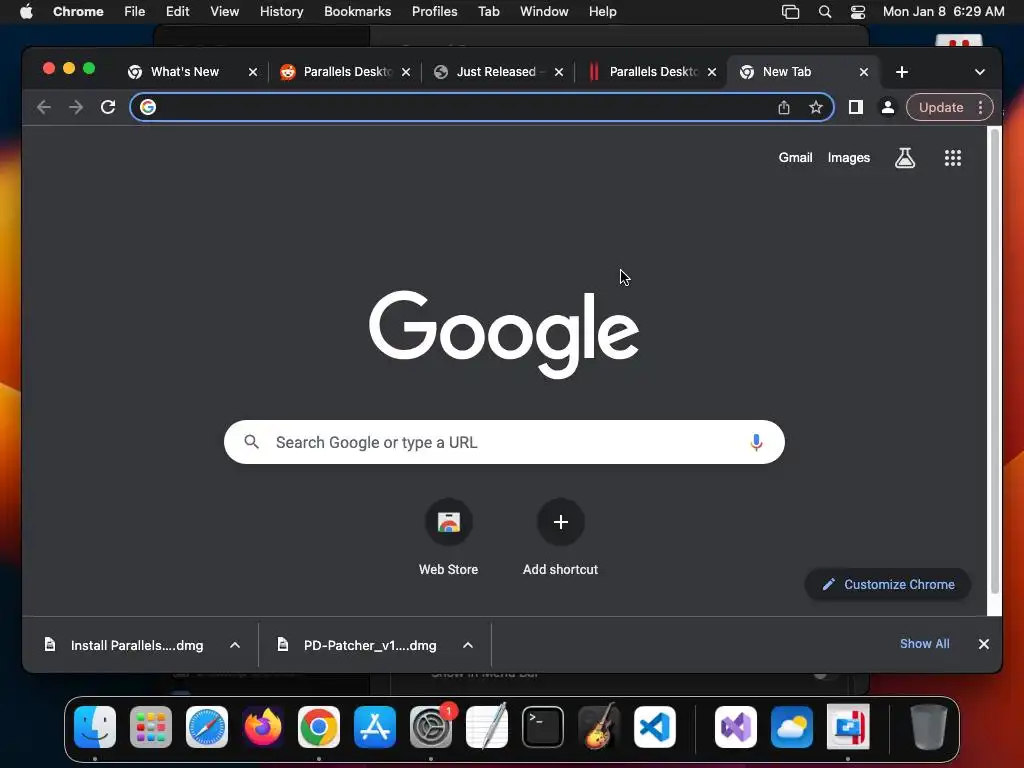Close the New Tab tab
The height and width of the screenshot is (768, 1024).
point(863,72)
